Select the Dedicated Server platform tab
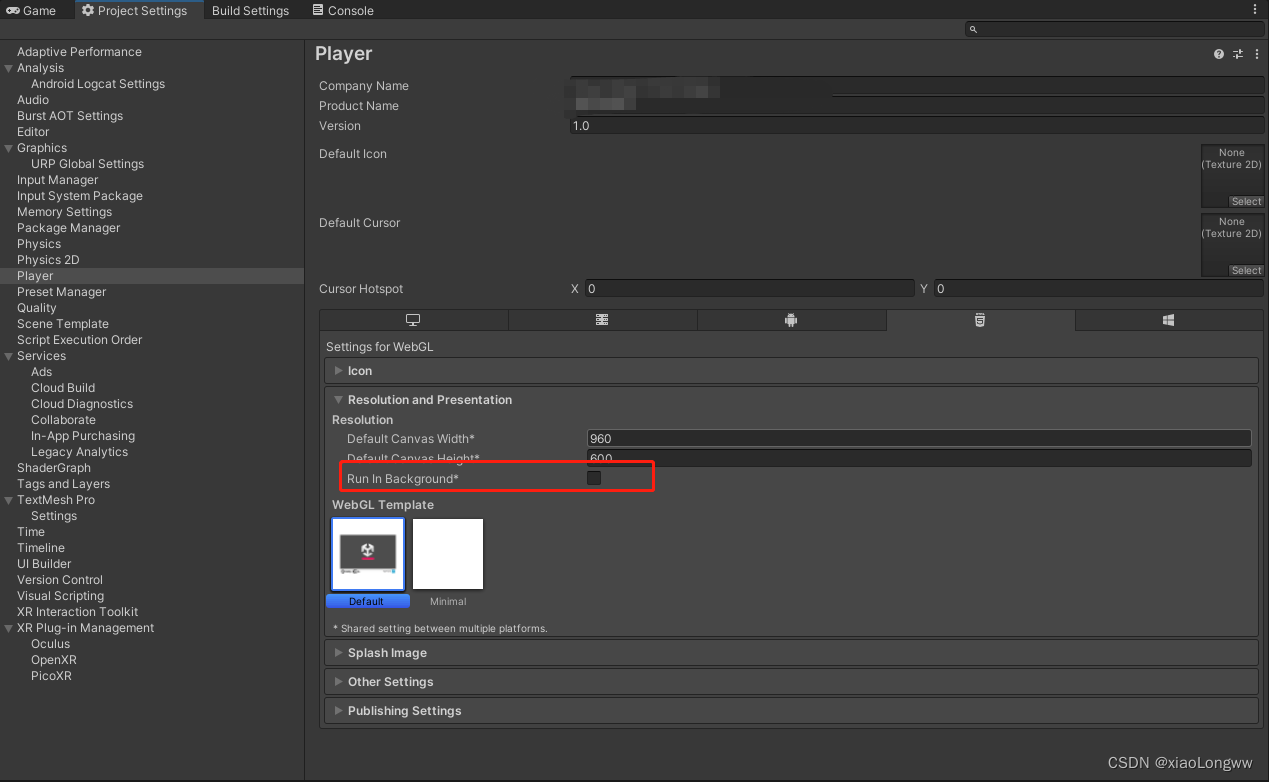This screenshot has height=782, width=1269. coord(602,320)
